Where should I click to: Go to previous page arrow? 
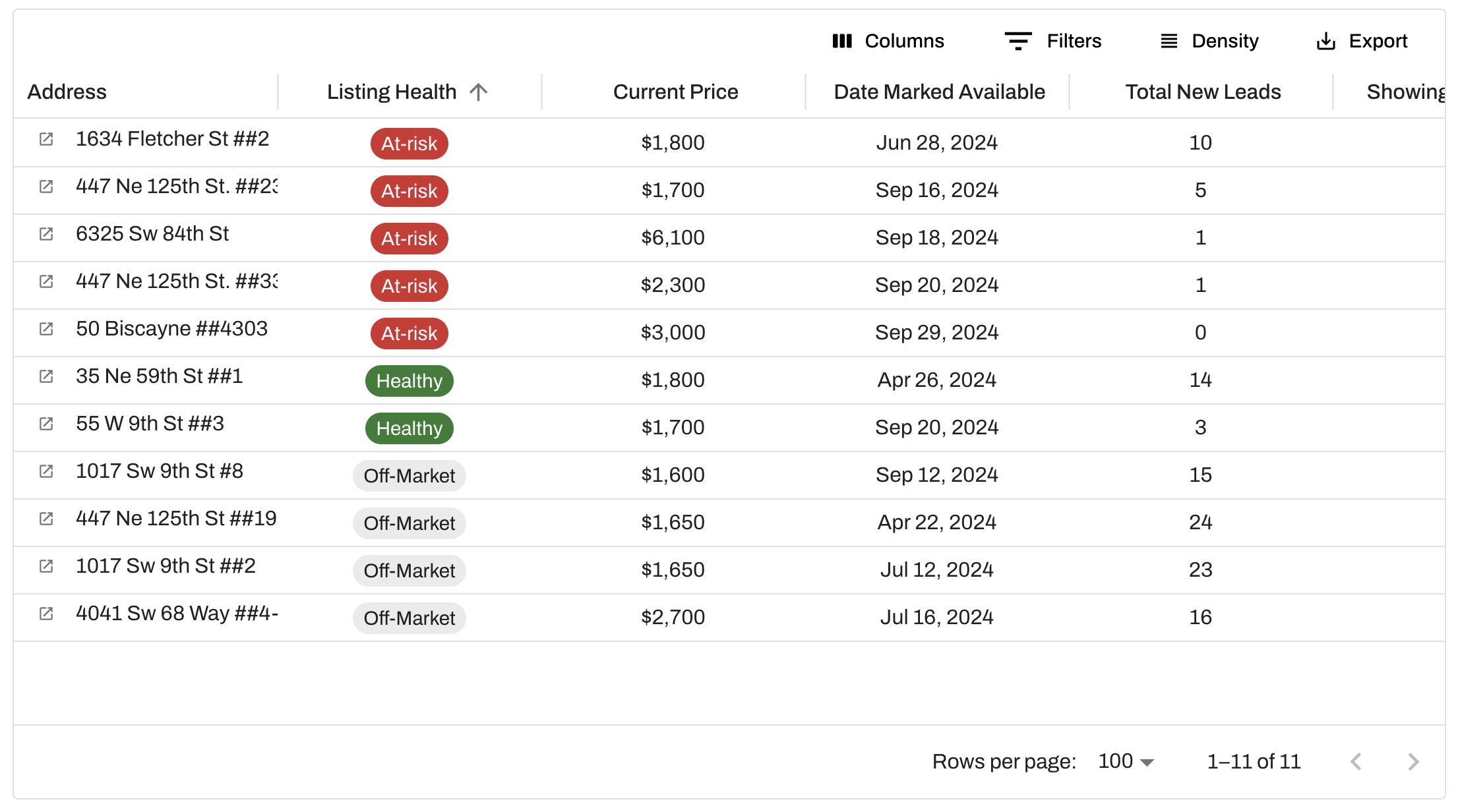click(1356, 761)
